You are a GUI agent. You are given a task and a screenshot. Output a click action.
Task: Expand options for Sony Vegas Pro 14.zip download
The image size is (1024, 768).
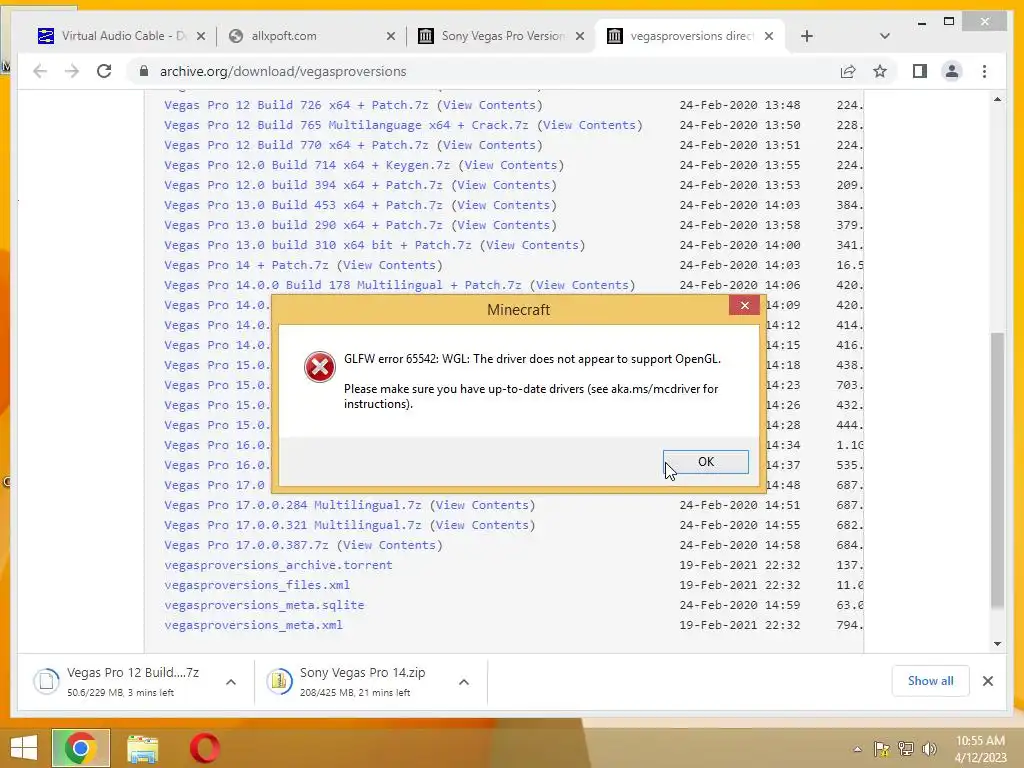tap(464, 682)
